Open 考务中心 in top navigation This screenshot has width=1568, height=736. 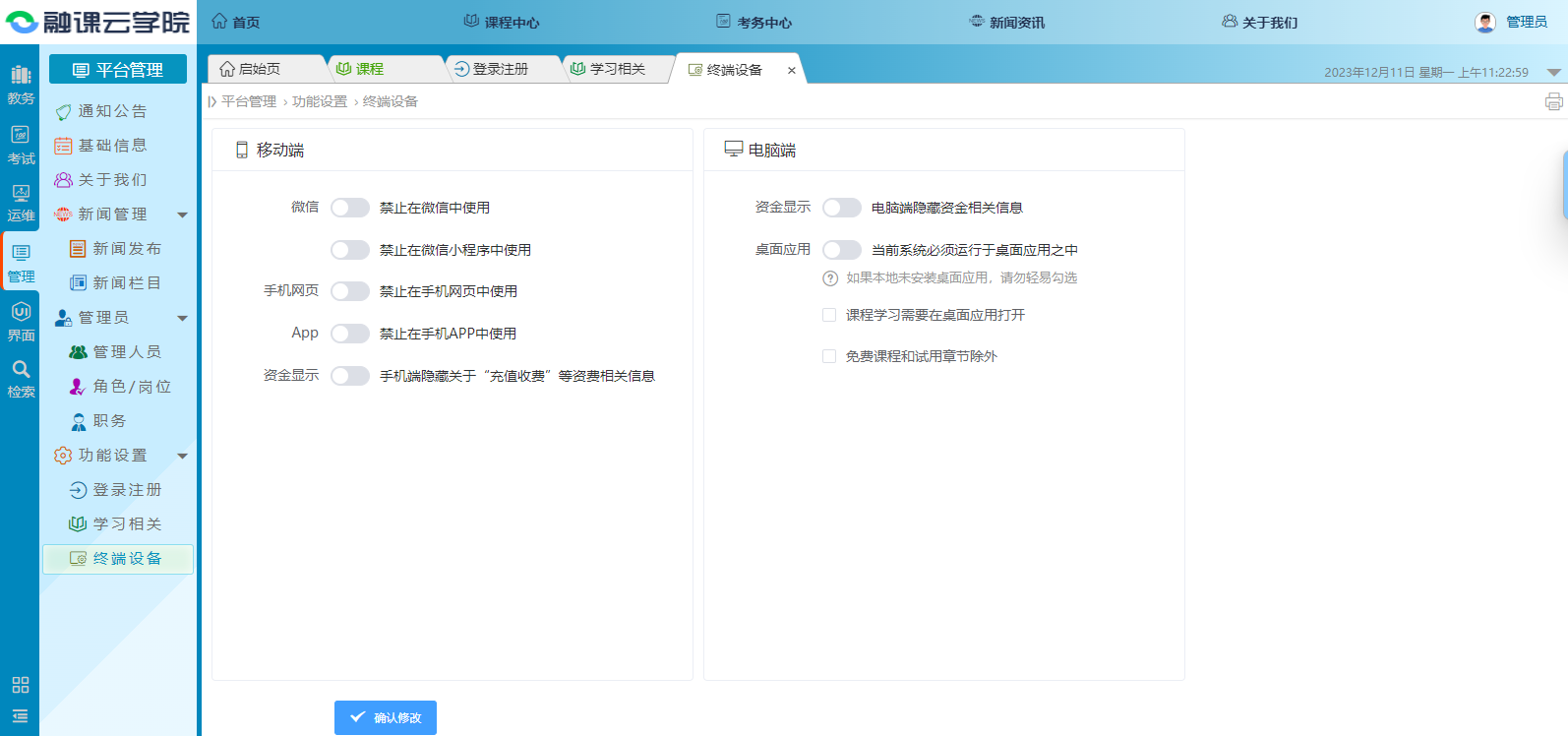pyautogui.click(x=754, y=22)
